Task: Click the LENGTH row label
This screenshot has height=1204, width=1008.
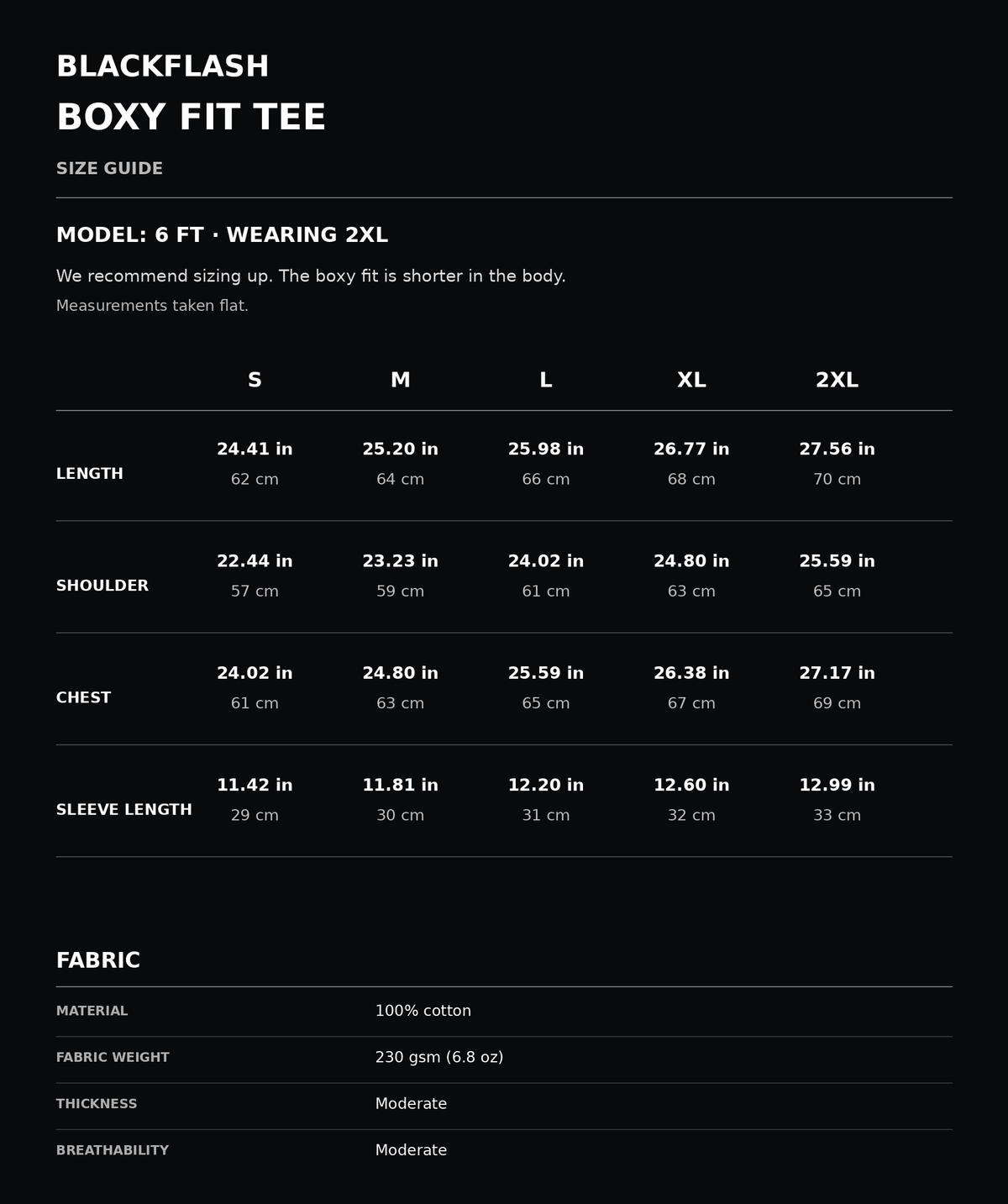Action: 90,474
